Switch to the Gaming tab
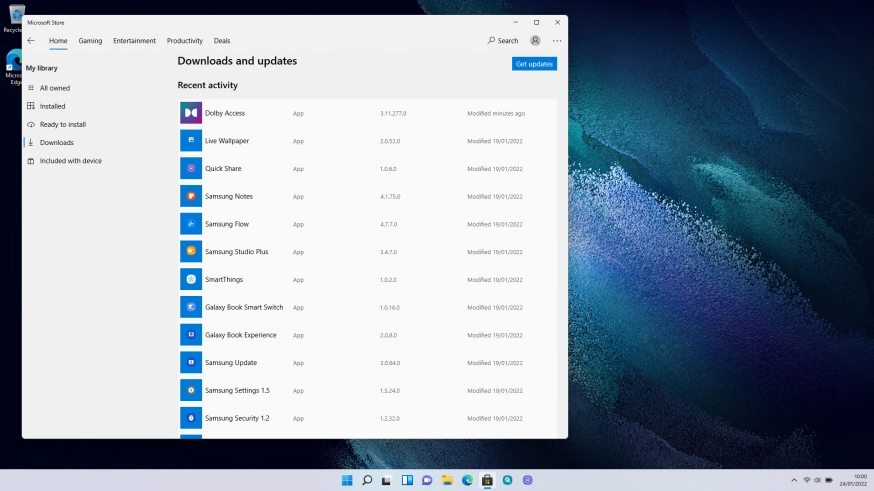Screen dimensions: 874x491 pyautogui.click(x=90, y=41)
